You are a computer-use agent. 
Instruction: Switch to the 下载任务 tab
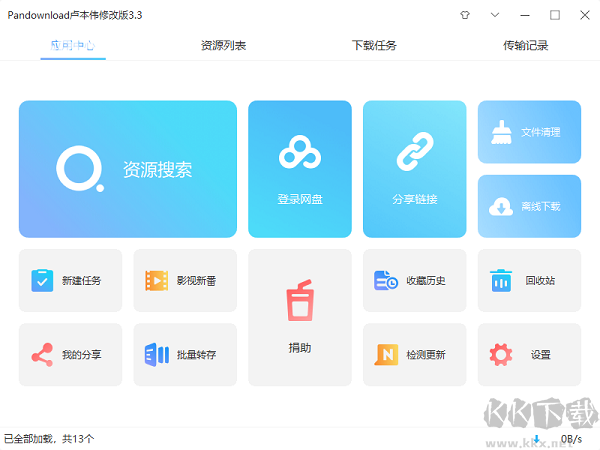tap(374, 46)
